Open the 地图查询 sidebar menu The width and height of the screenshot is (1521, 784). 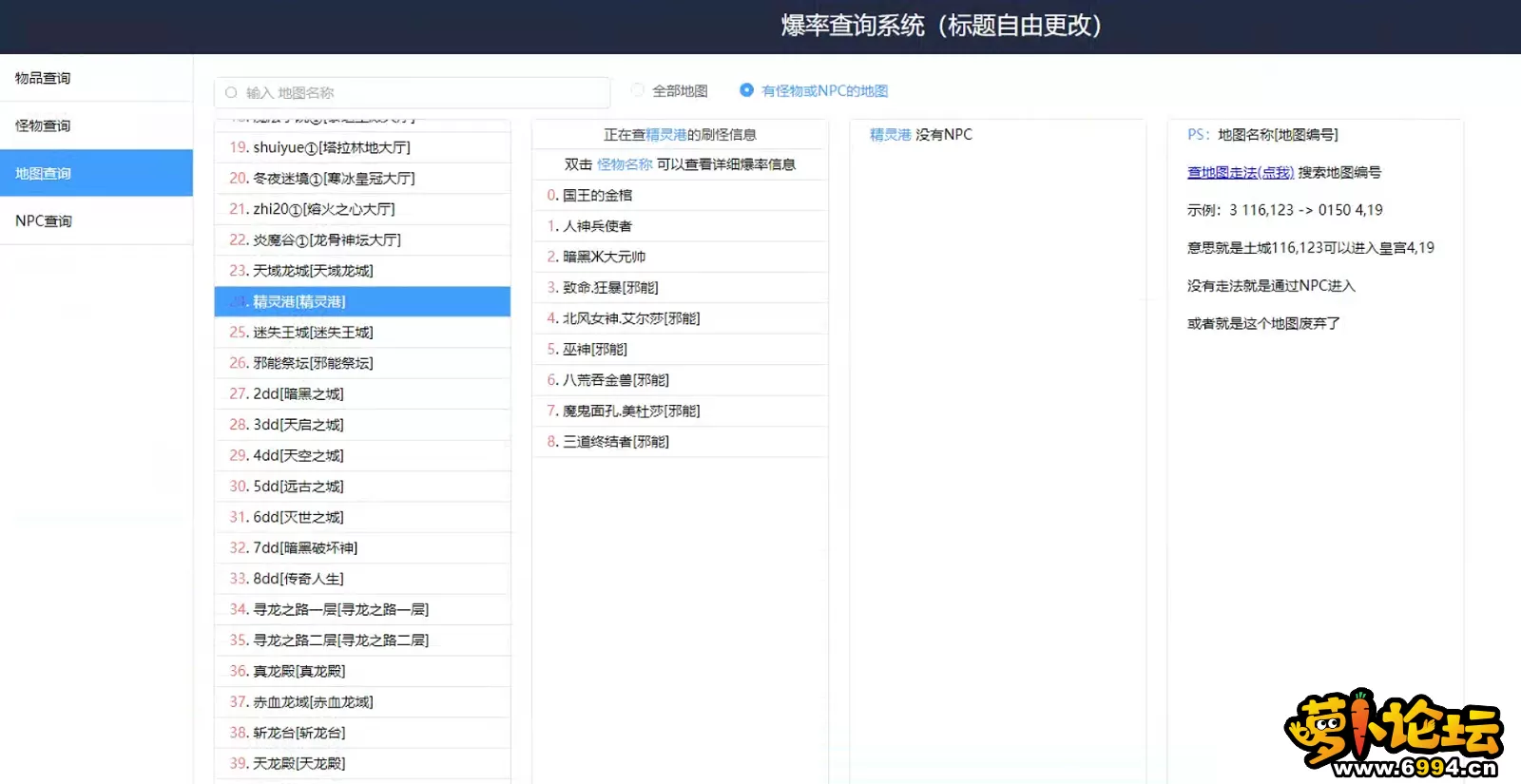pos(96,173)
